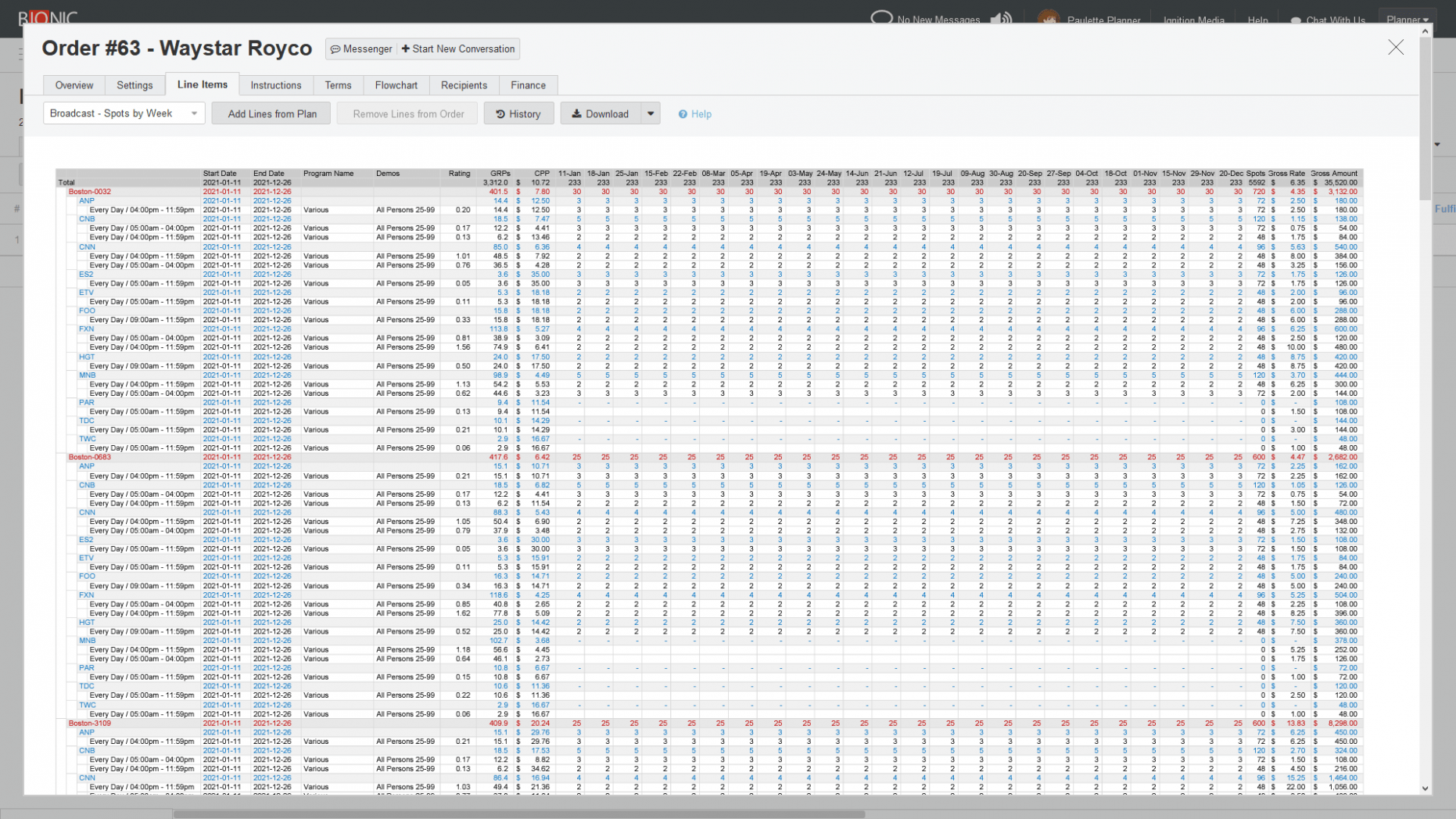Open Broadcast - Spots by Week dropdown

click(x=124, y=113)
